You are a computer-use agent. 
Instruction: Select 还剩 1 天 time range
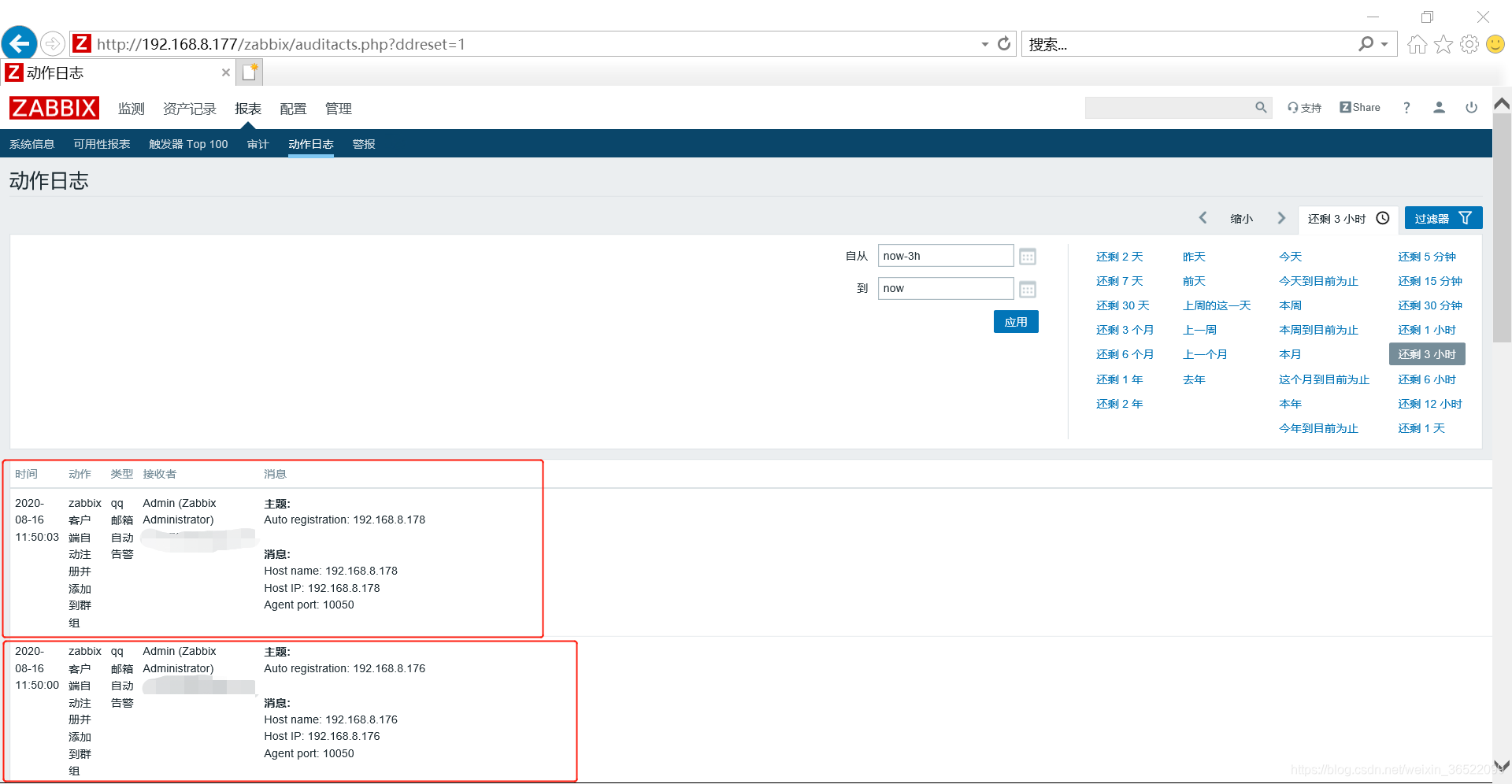[1421, 428]
